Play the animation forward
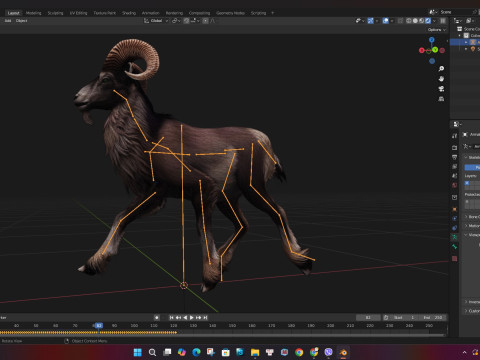Image resolution: width=480 pixels, height=360 pixels. point(192,318)
